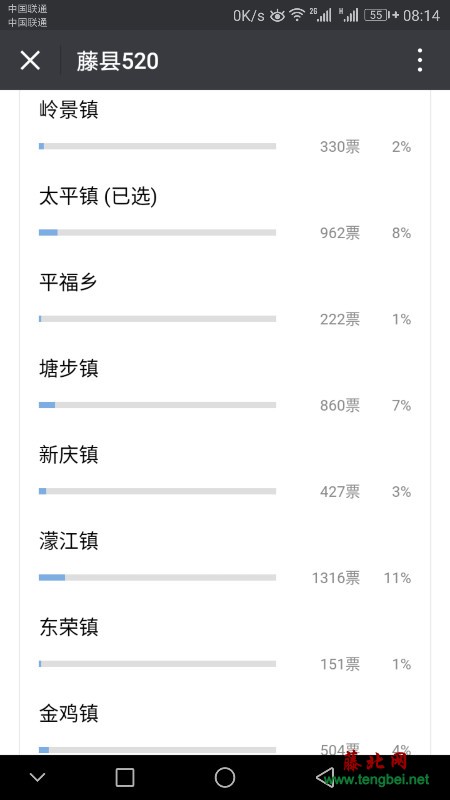Image resolution: width=450 pixels, height=800 pixels.
Task: Tap the battery indicator in status bar
Action: [x=378, y=15]
